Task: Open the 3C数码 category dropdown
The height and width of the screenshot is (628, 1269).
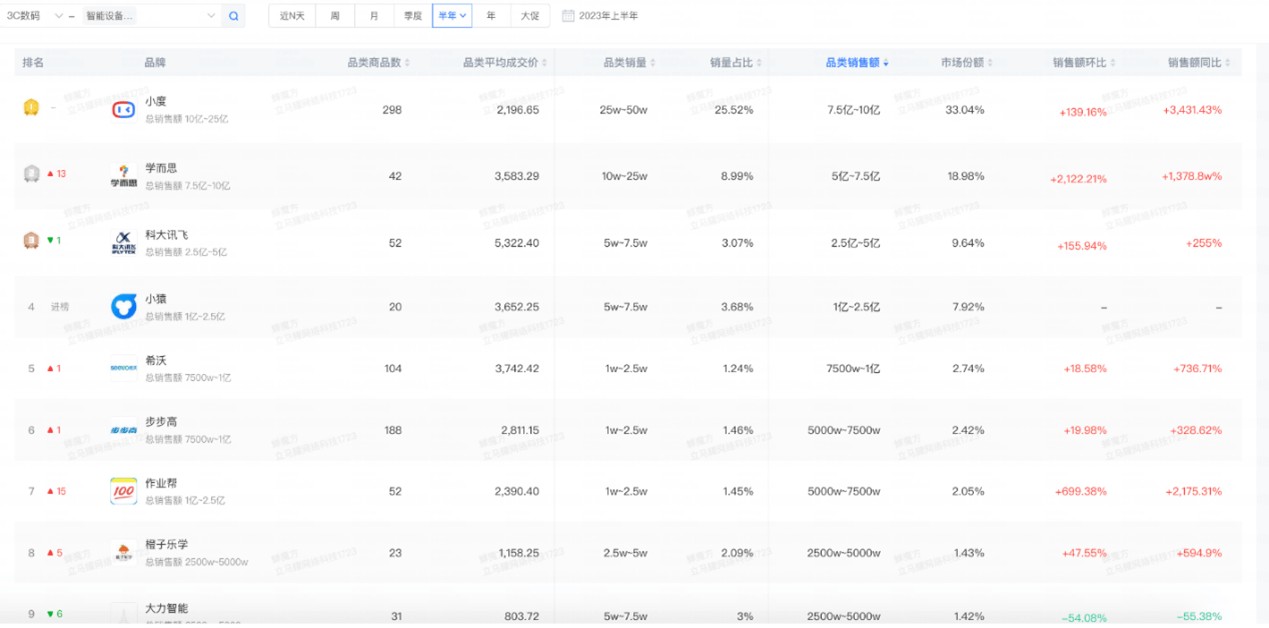Action: click(x=34, y=16)
